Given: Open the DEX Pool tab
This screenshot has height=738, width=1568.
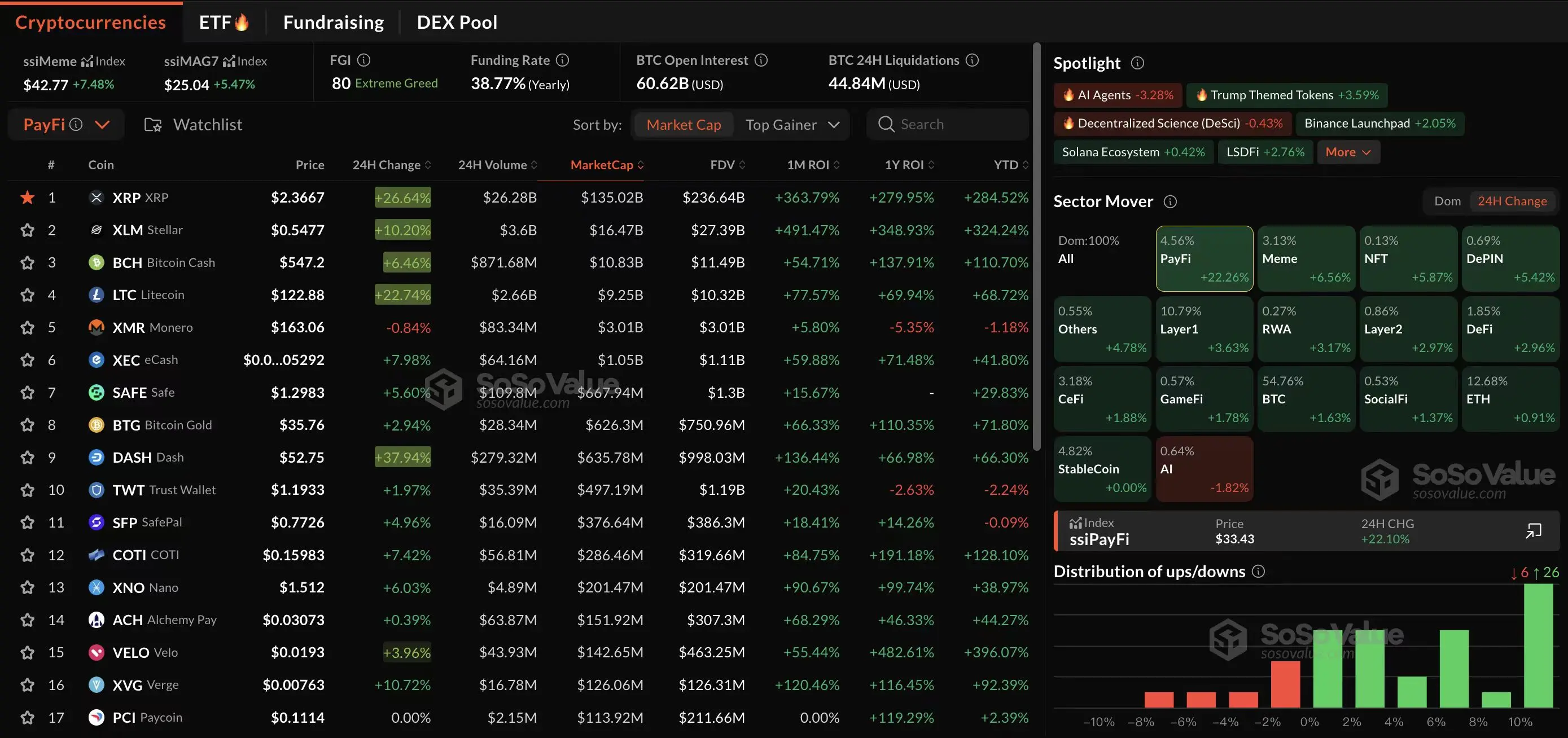Looking at the screenshot, I should 457,23.
